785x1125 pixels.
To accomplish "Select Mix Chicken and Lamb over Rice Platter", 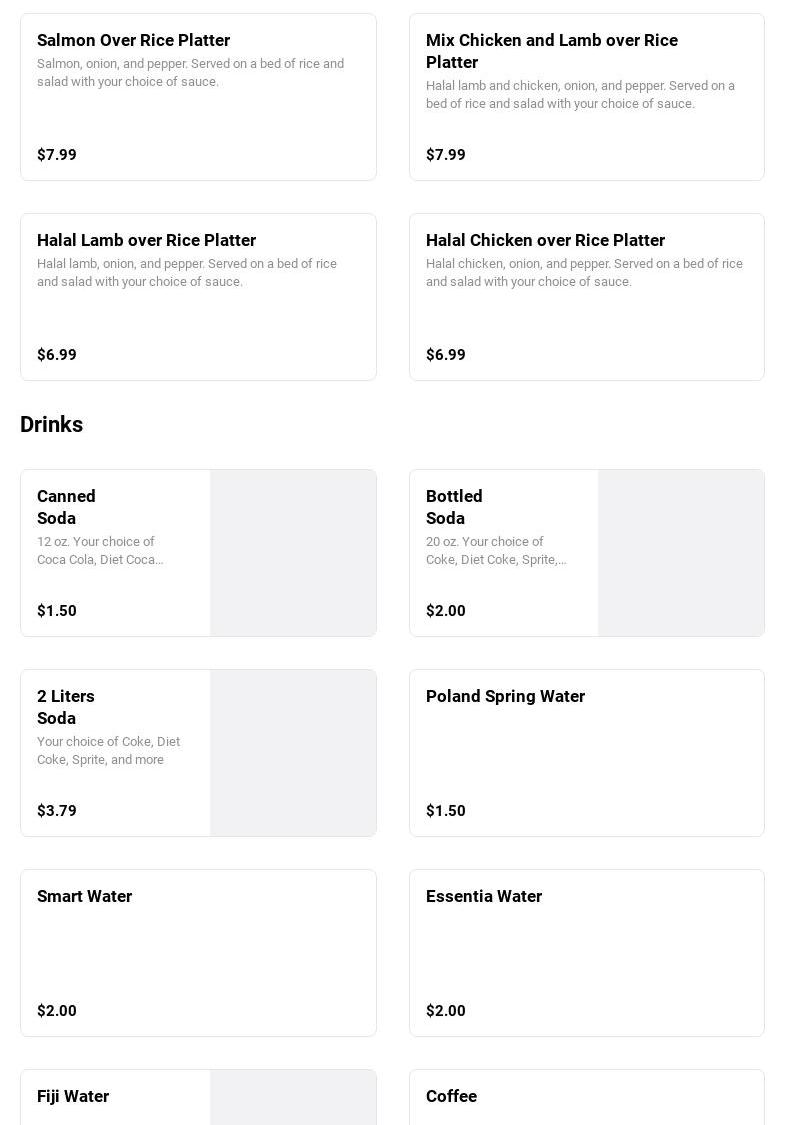I will [586, 97].
